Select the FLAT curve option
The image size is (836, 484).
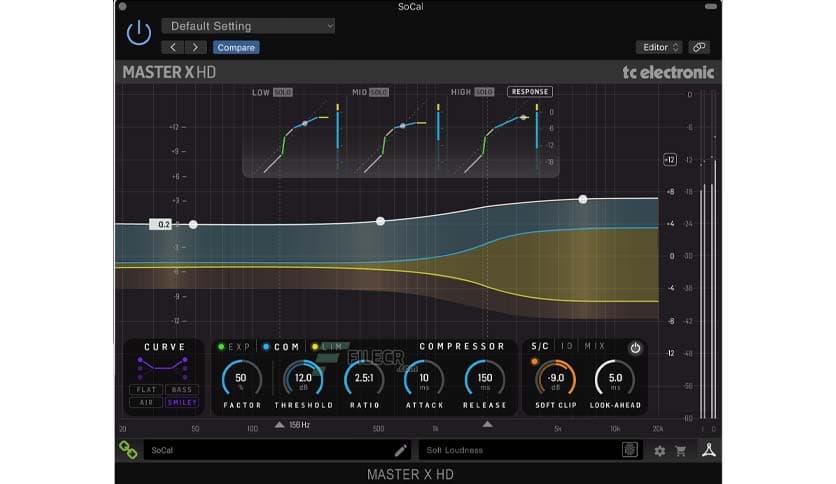(146, 390)
